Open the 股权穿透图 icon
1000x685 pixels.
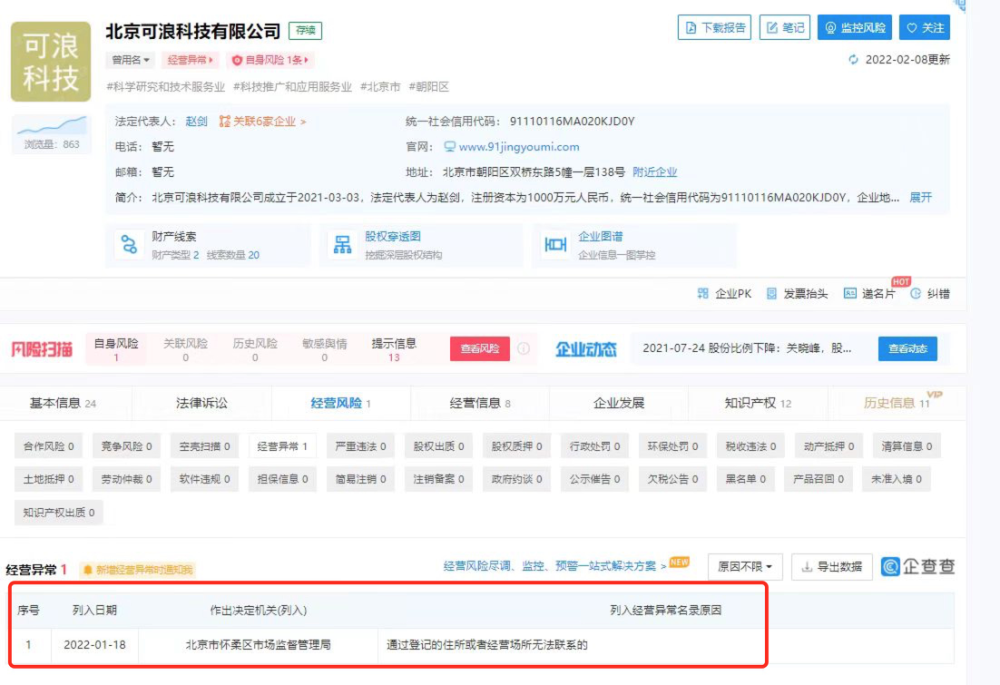point(342,244)
